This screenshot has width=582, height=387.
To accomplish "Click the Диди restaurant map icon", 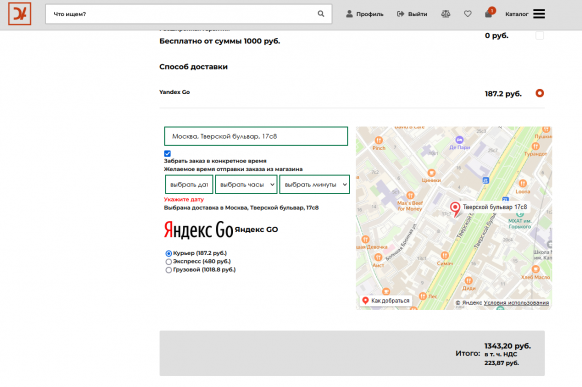I will (468, 281).
